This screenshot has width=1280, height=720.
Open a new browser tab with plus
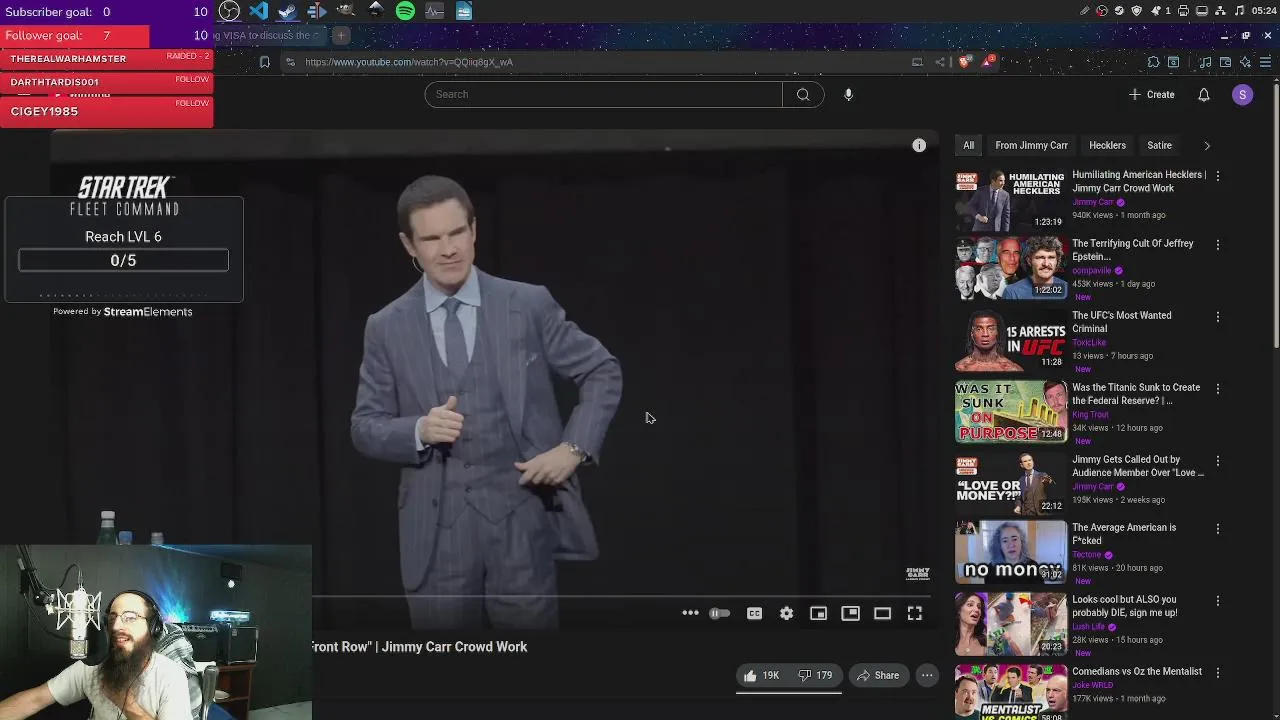coord(340,35)
